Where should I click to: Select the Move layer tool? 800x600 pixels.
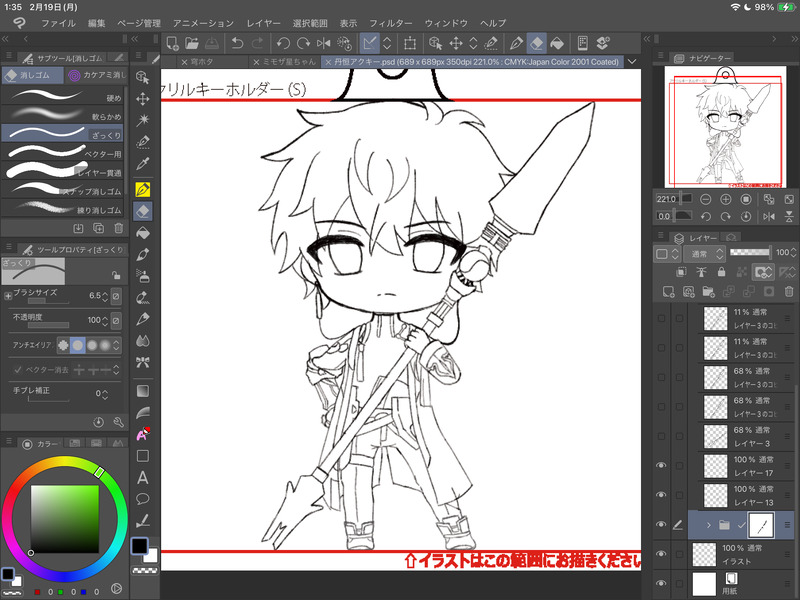[x=143, y=98]
